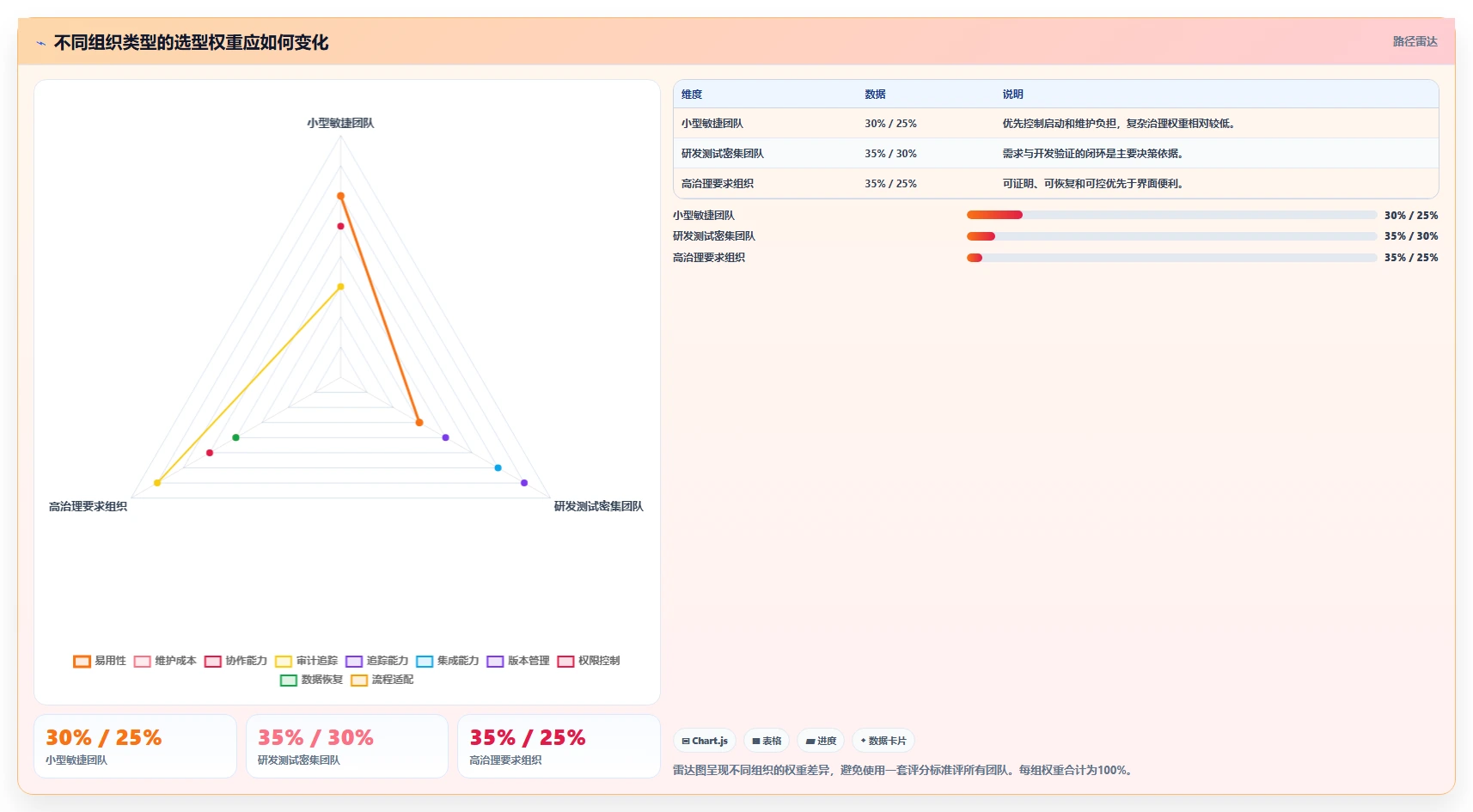
Task: Click the 数据卡片 tag
Action: click(883, 741)
